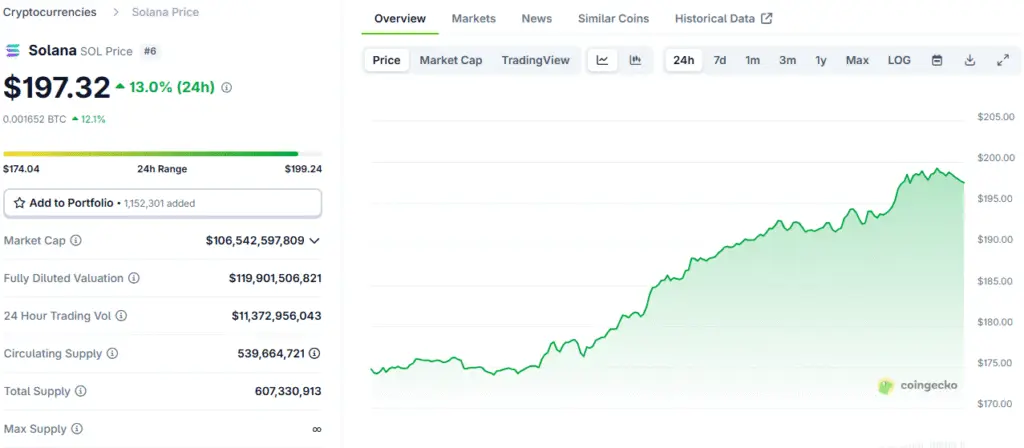Open the Similar Coins tab
The width and height of the screenshot is (1024, 448).
click(613, 18)
